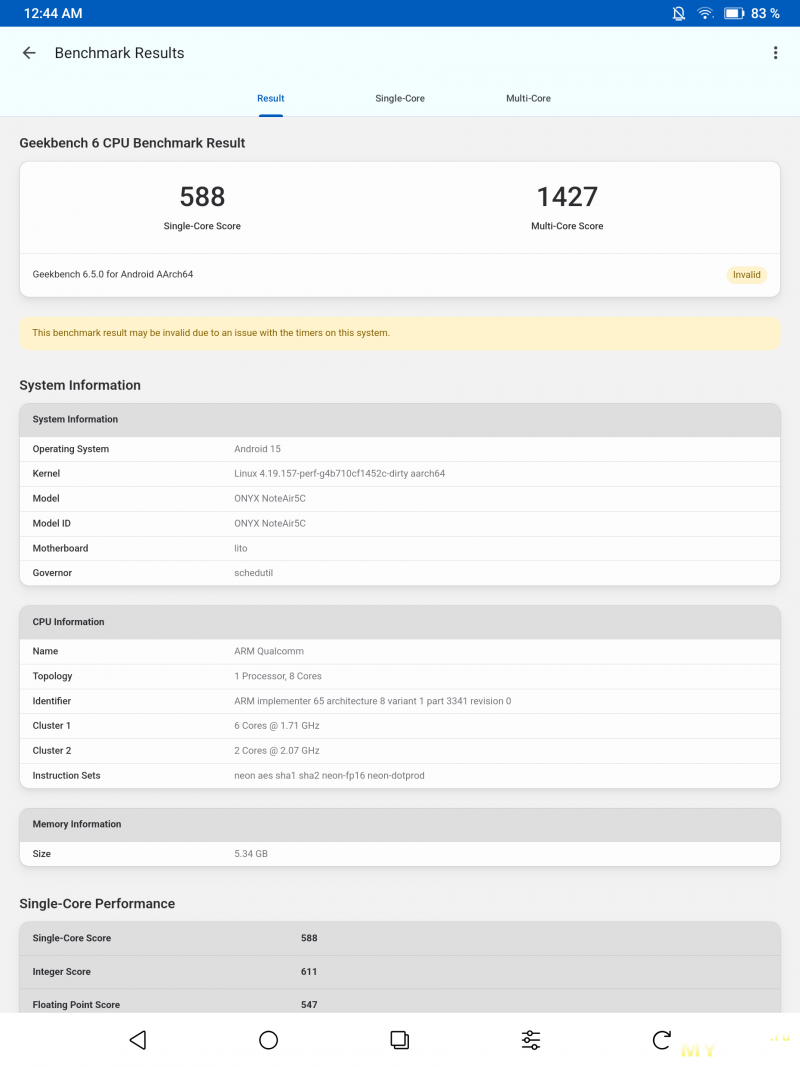800x1067 pixels.
Task: Tap the 588 Single-Core Score
Action: click(202, 197)
